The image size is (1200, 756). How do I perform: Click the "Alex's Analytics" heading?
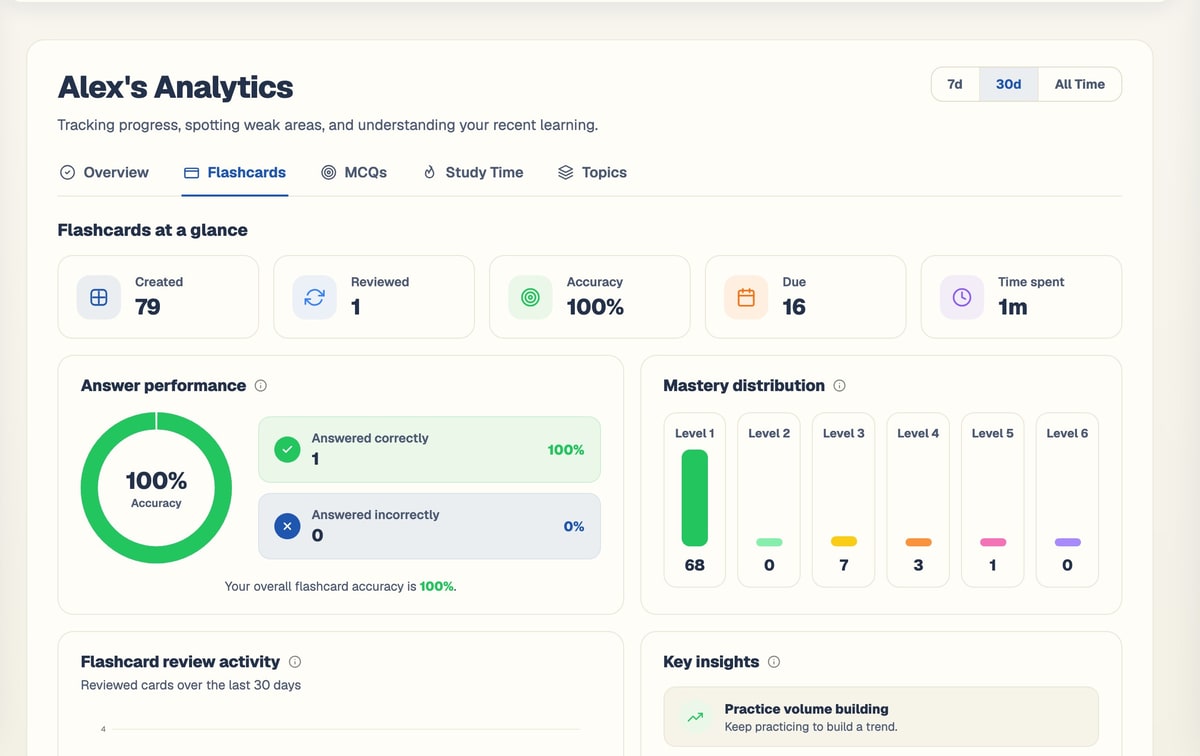click(x=175, y=87)
